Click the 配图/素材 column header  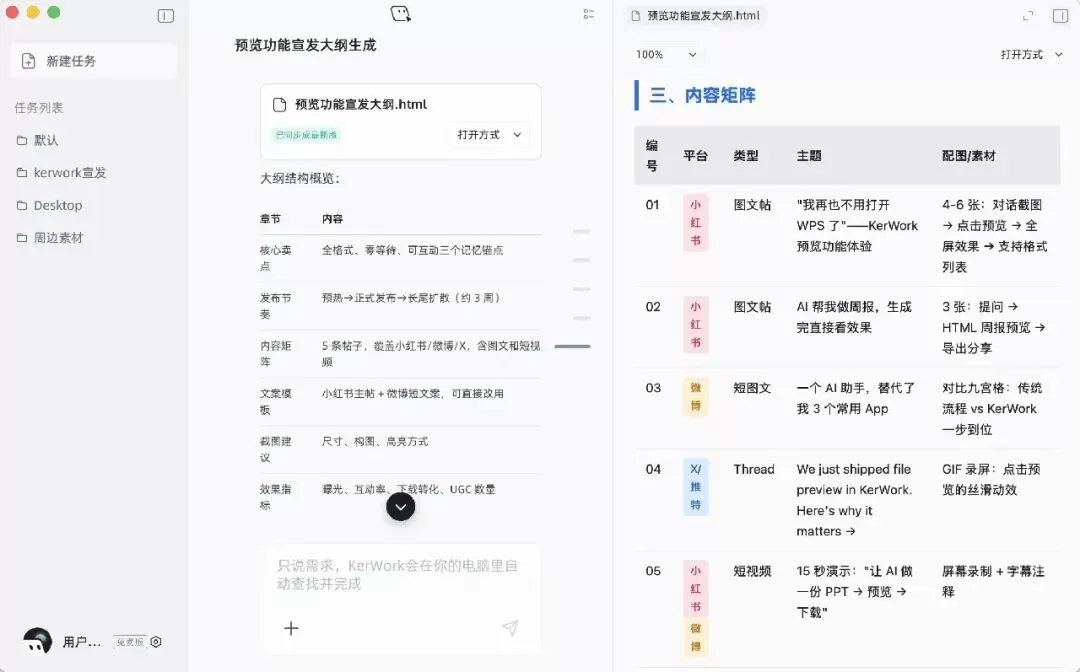tap(968, 156)
